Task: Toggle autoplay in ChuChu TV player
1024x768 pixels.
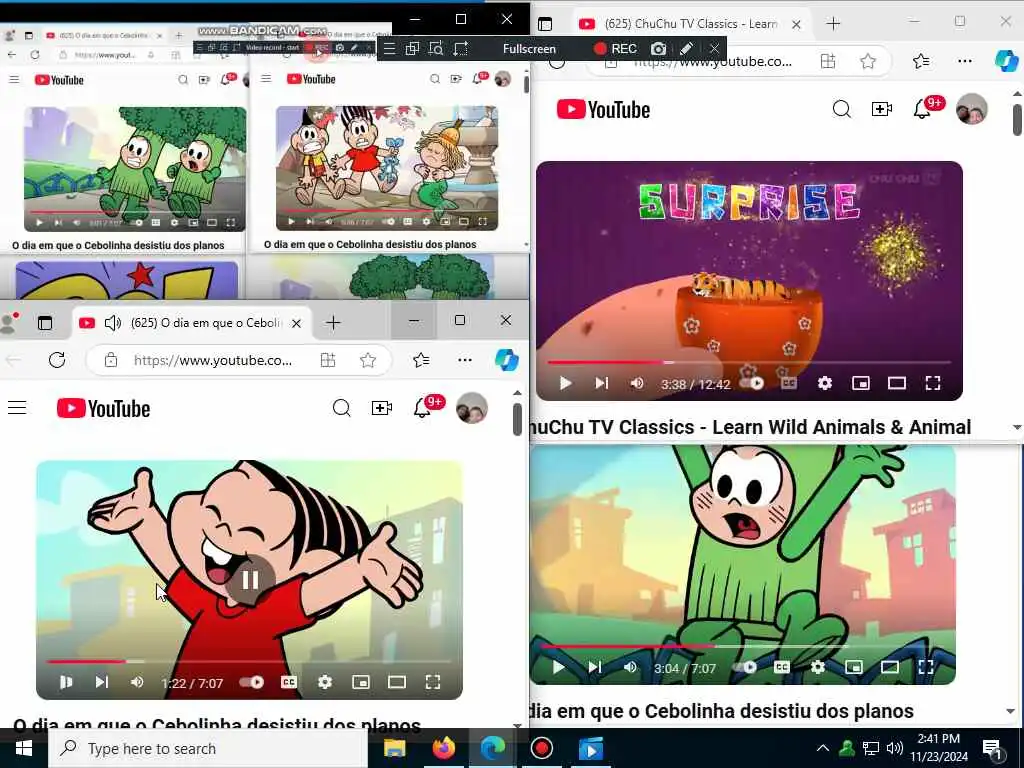Action: click(x=754, y=383)
